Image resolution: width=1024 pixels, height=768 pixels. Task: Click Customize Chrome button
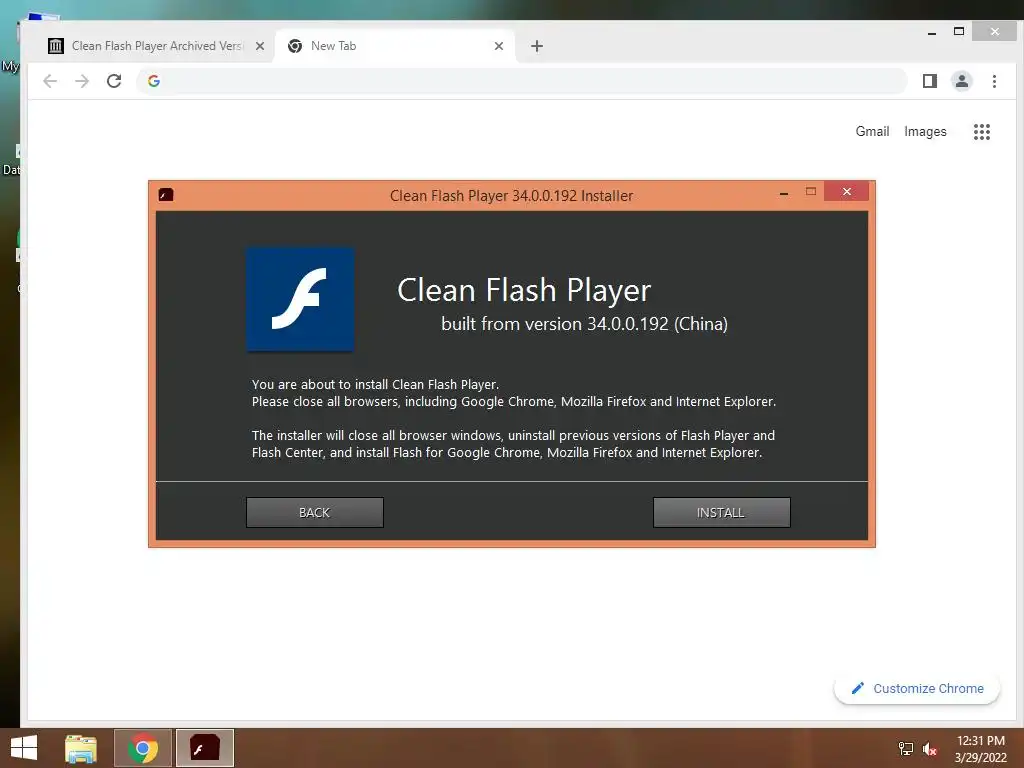(917, 688)
